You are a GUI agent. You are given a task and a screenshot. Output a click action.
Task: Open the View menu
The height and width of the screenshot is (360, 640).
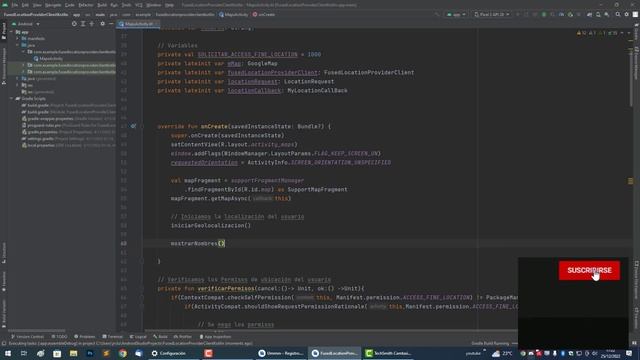pyautogui.click(x=37, y=5)
